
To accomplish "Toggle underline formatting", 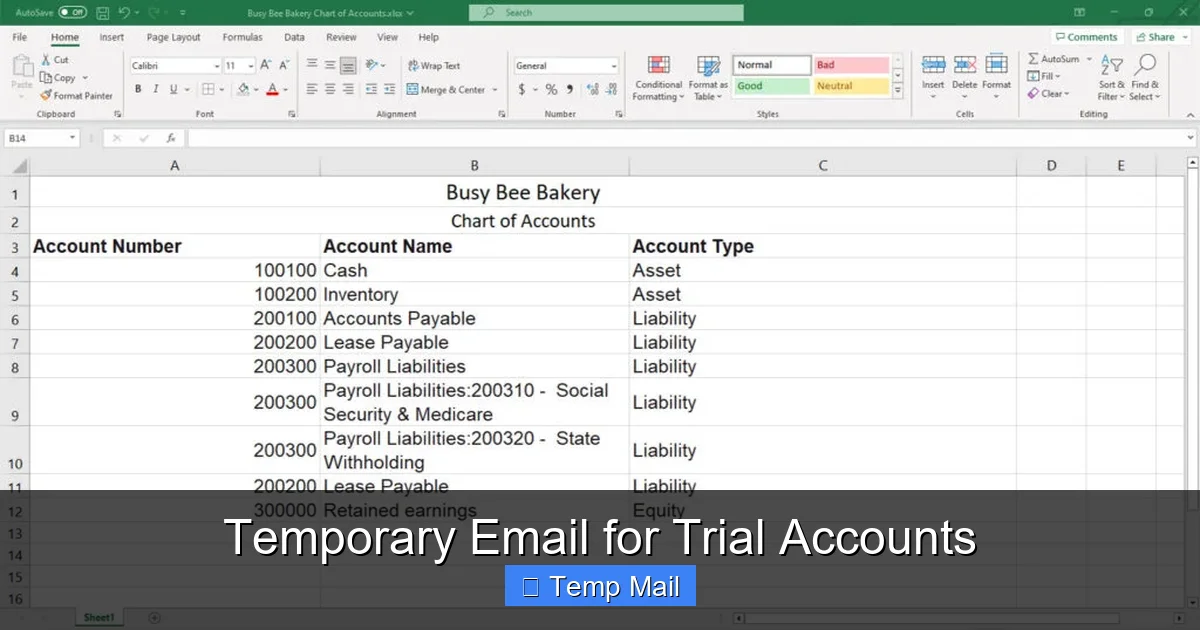I will coord(173,89).
